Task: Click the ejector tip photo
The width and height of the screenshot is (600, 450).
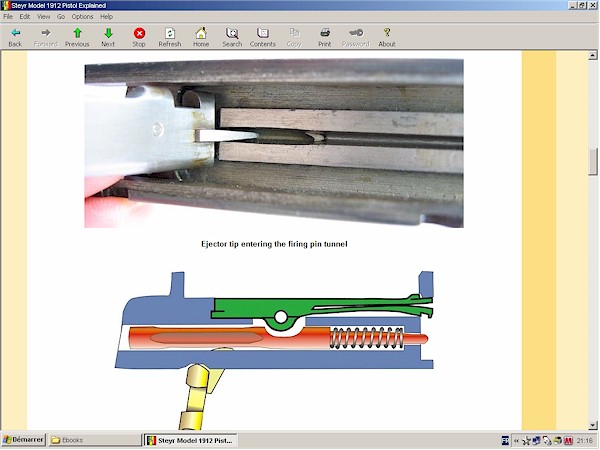Action: coord(274,143)
